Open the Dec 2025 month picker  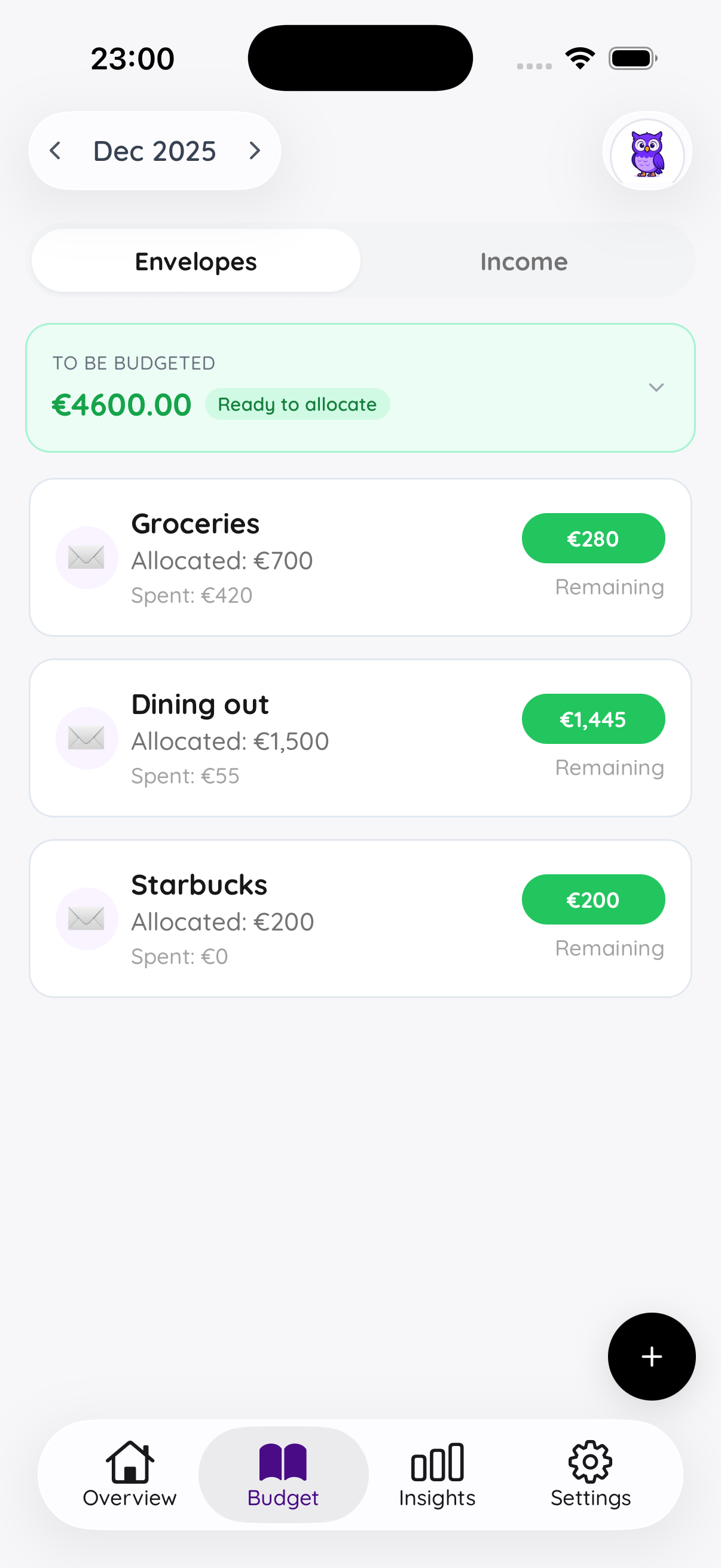tap(155, 151)
